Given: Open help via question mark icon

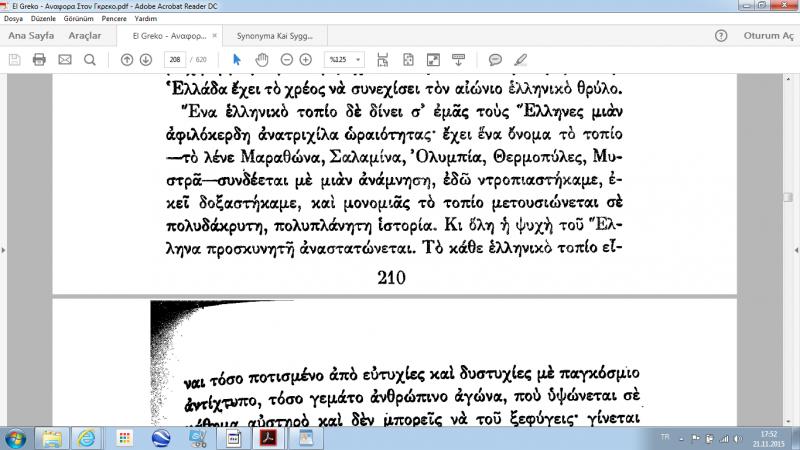Looking at the screenshot, I should pos(721,36).
